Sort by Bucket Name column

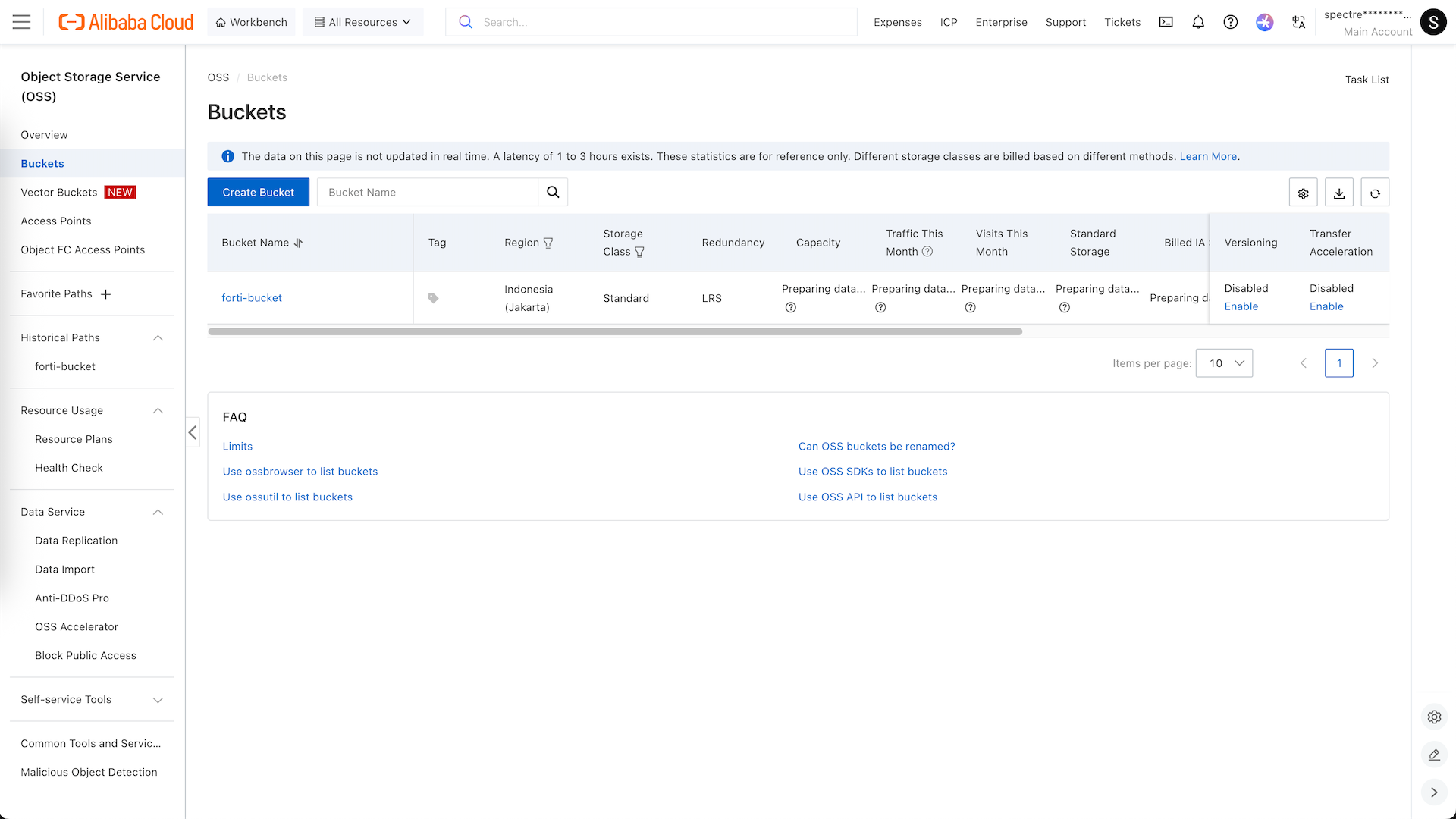[x=298, y=243]
